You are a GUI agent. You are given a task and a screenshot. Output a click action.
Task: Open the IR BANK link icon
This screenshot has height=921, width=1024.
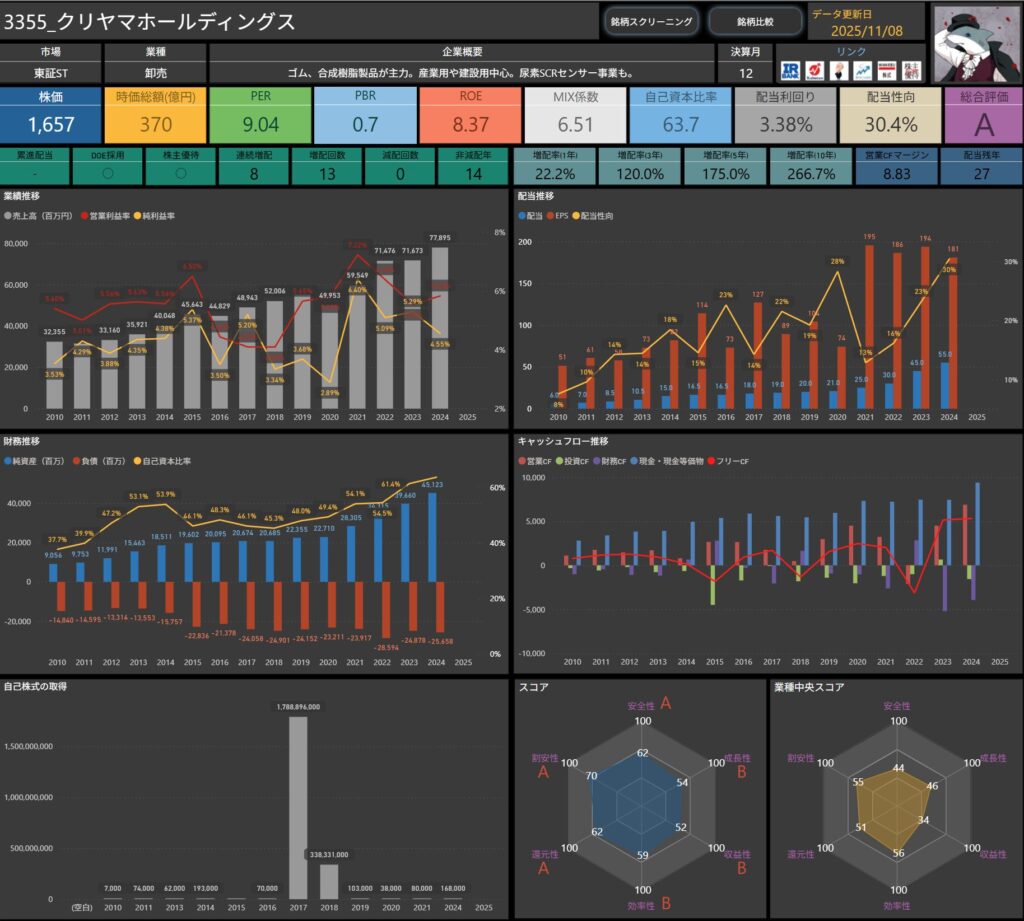coord(791,71)
